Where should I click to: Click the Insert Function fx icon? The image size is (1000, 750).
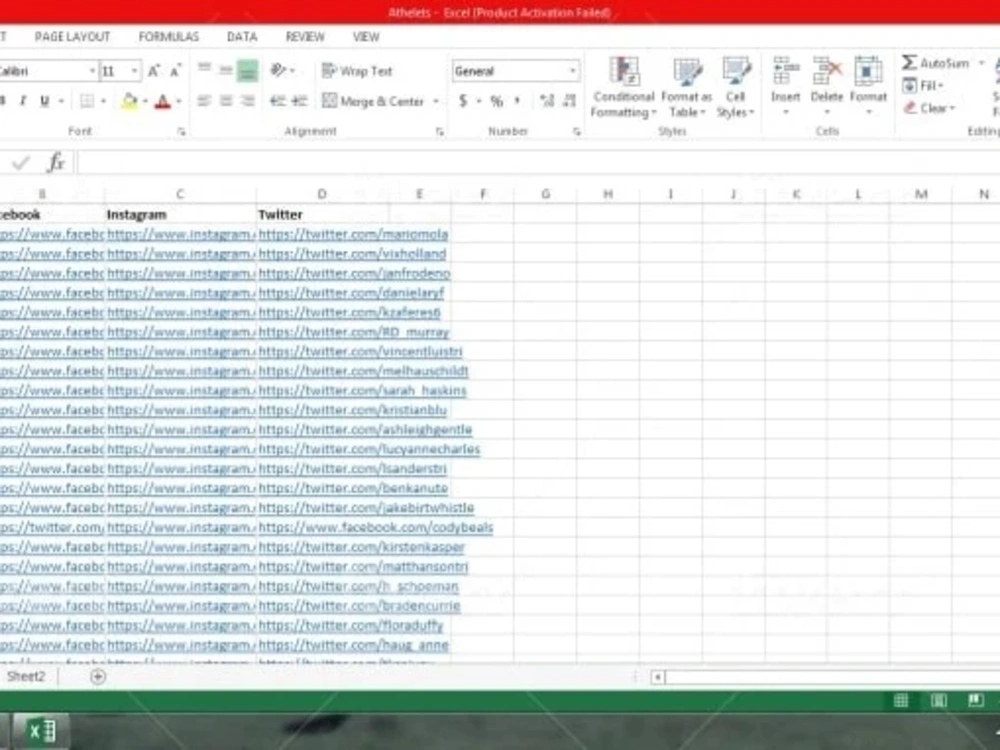(x=56, y=163)
